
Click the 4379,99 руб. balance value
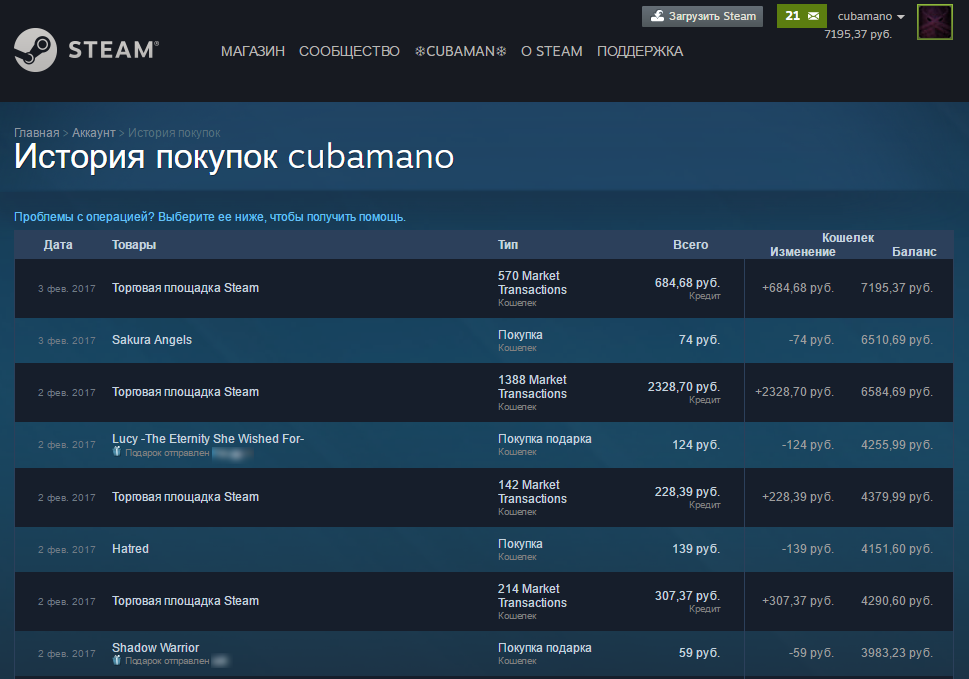pos(897,497)
